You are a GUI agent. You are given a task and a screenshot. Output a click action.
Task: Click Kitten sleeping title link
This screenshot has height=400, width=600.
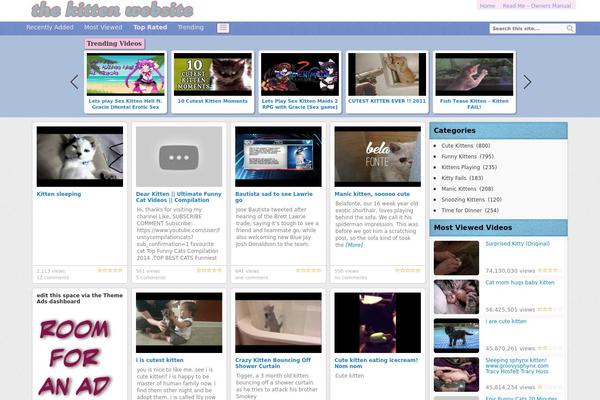click(59, 194)
